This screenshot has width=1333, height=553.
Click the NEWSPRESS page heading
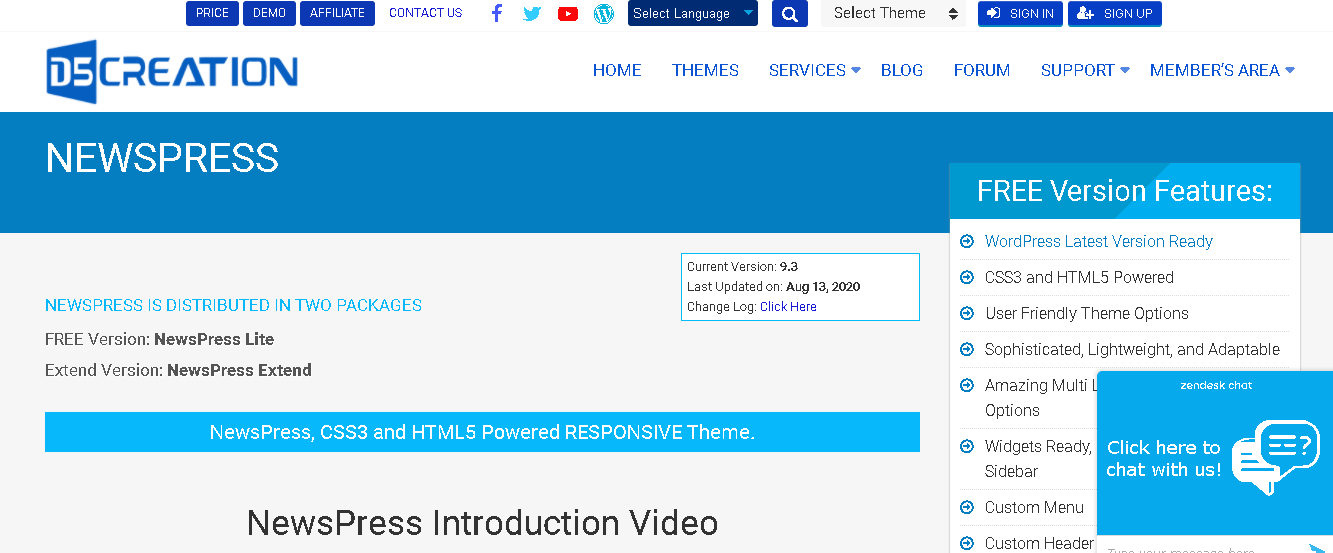point(162,158)
